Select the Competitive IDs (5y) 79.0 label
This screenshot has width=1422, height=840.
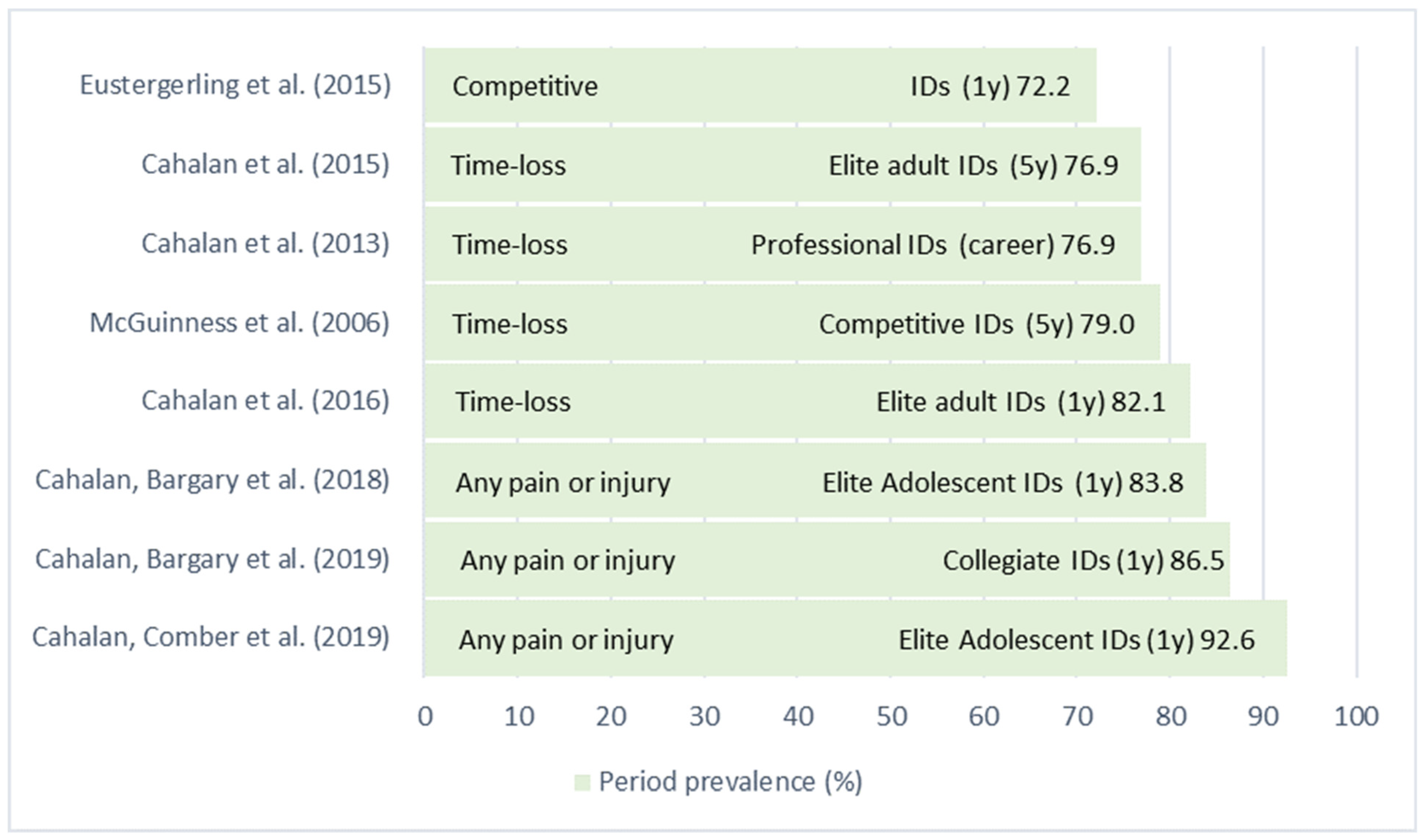[x=977, y=324]
